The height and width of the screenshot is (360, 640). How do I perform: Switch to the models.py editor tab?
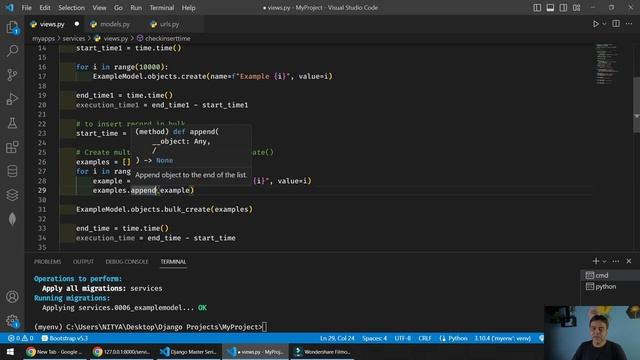pyautogui.click(x=115, y=24)
